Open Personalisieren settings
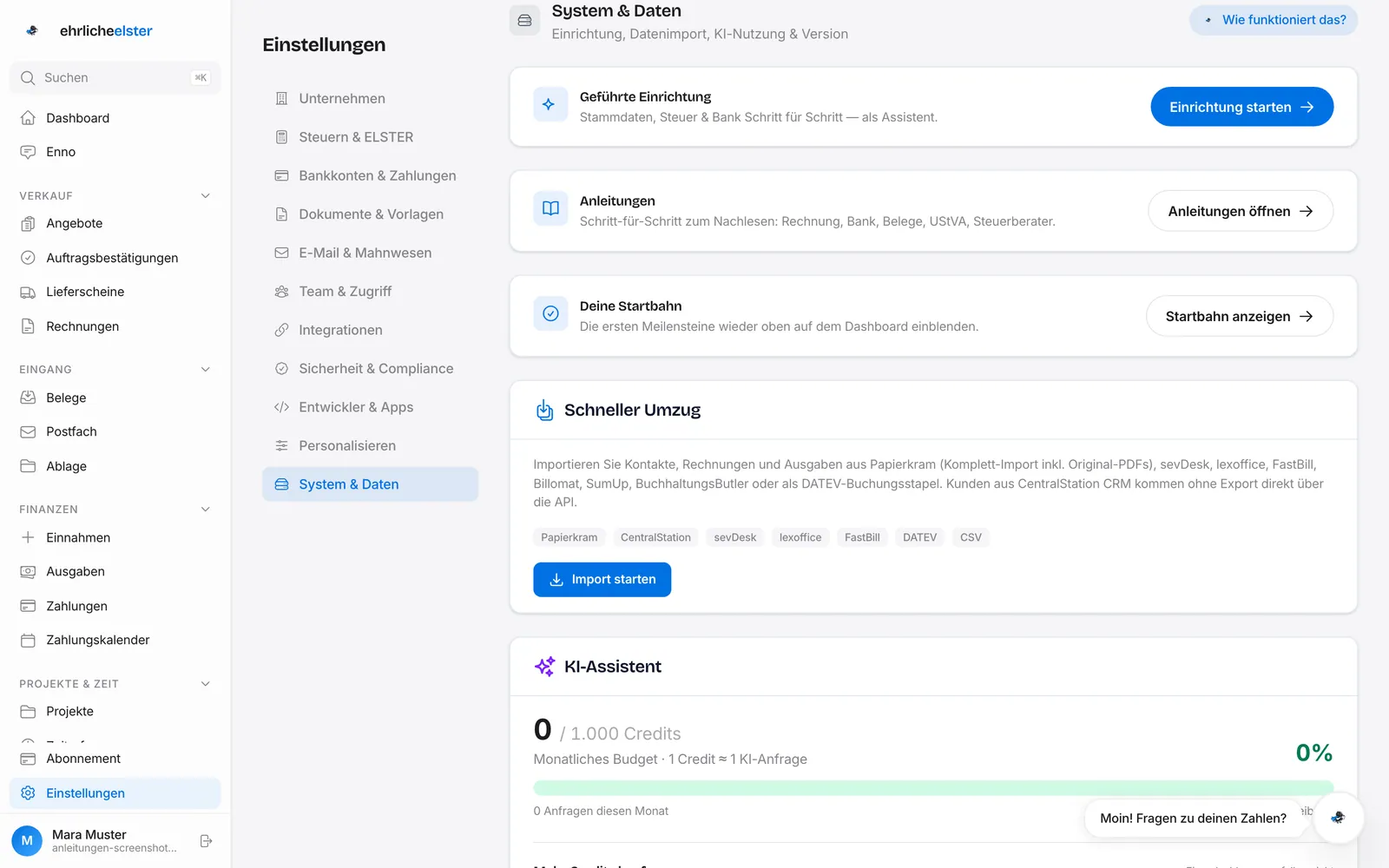The width and height of the screenshot is (1389, 868). click(x=370, y=445)
